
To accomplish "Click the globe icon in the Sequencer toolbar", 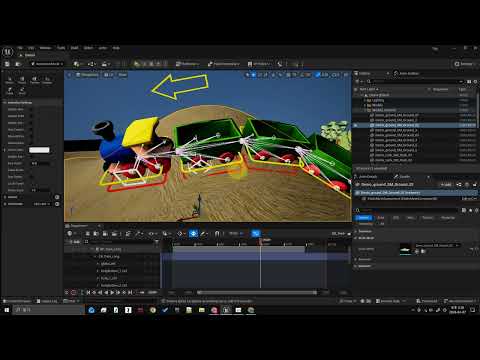I will click(x=70, y=234).
